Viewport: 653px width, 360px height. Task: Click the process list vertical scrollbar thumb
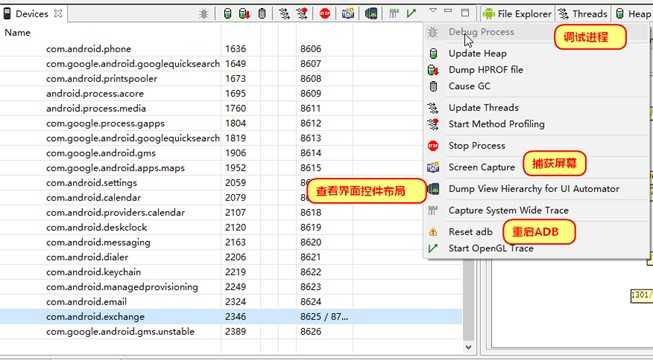point(469,299)
